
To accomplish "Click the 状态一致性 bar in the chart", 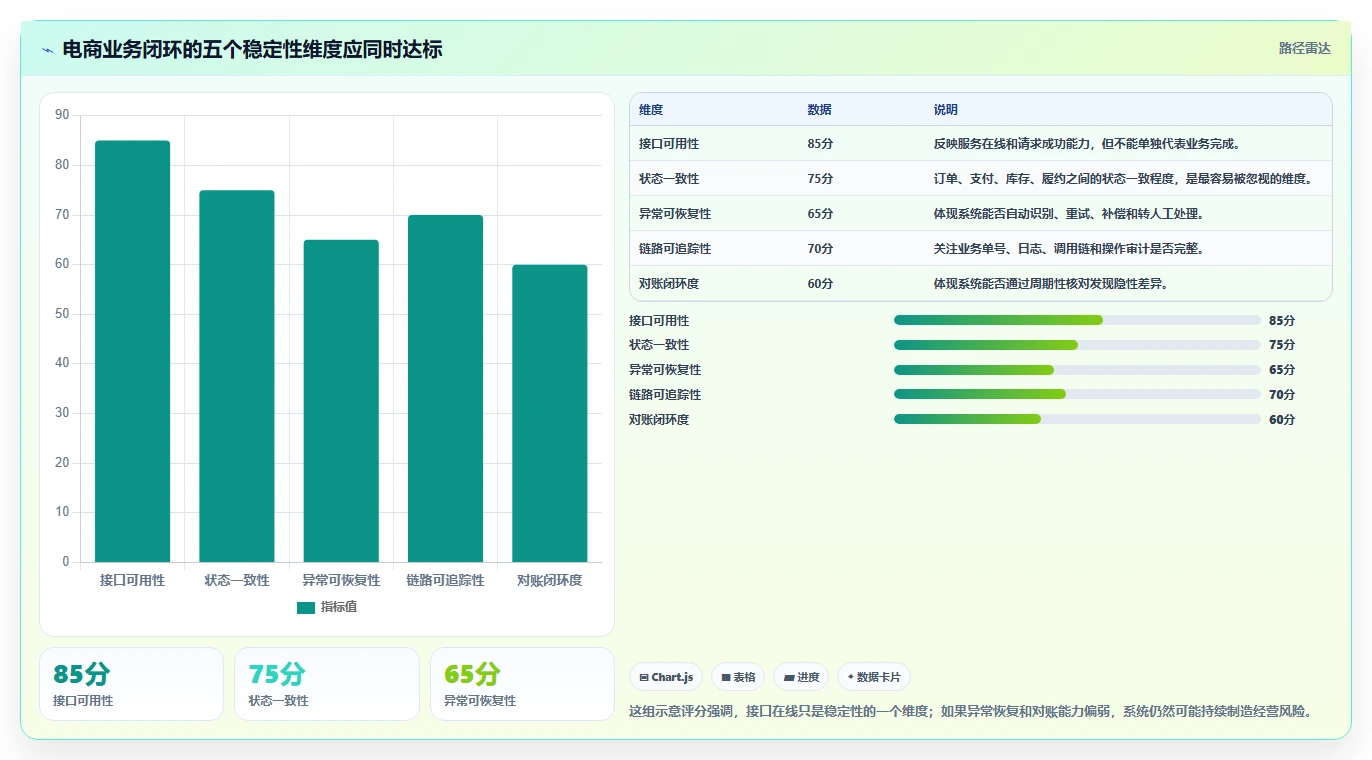I will click(x=237, y=376).
